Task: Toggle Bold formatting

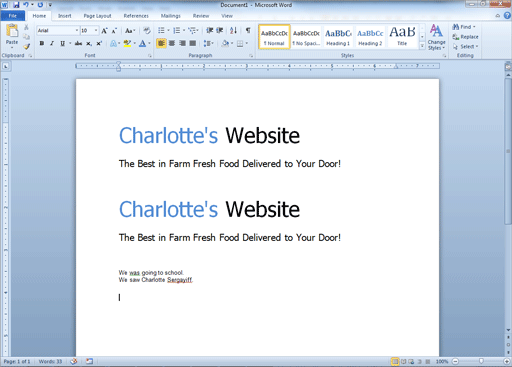Action: tap(42, 43)
